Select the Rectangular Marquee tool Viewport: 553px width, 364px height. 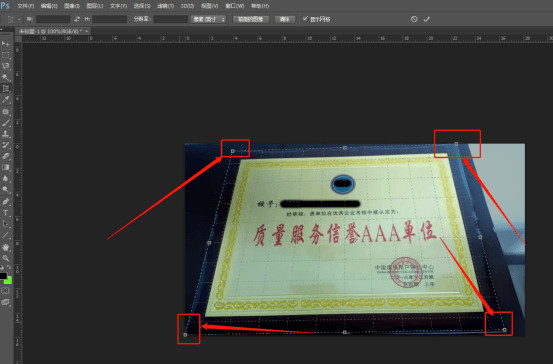(x=5, y=55)
